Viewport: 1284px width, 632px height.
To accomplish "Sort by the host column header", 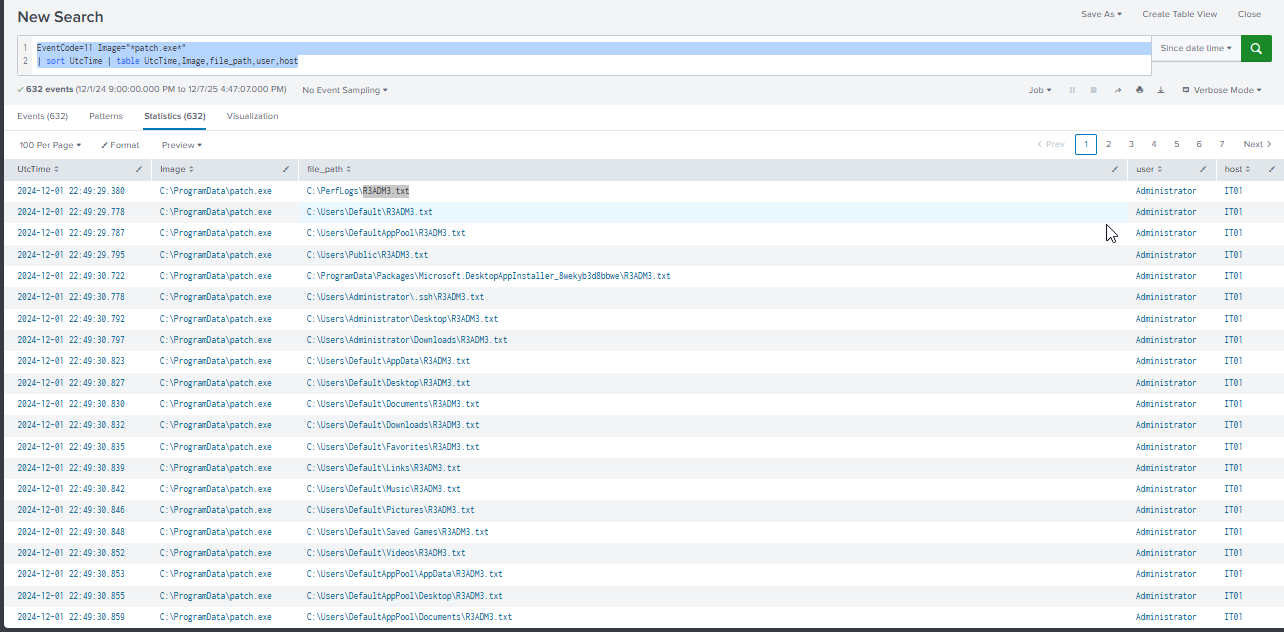I will coord(1232,169).
